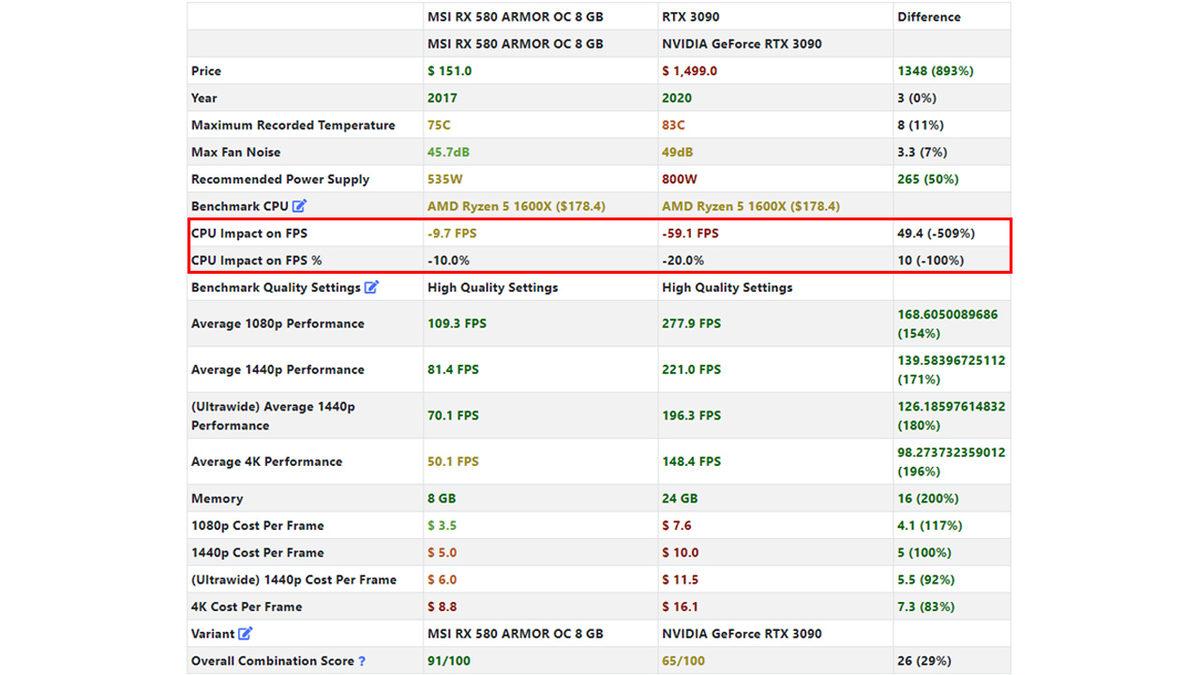Image resolution: width=1200 pixels, height=675 pixels.
Task: Click the 535W recommended power supply value
Action: coord(446,179)
